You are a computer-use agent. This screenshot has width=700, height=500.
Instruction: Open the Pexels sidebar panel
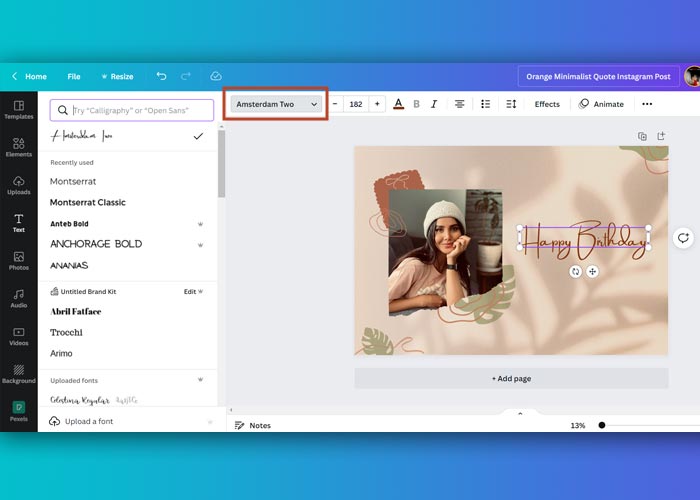pos(19,412)
